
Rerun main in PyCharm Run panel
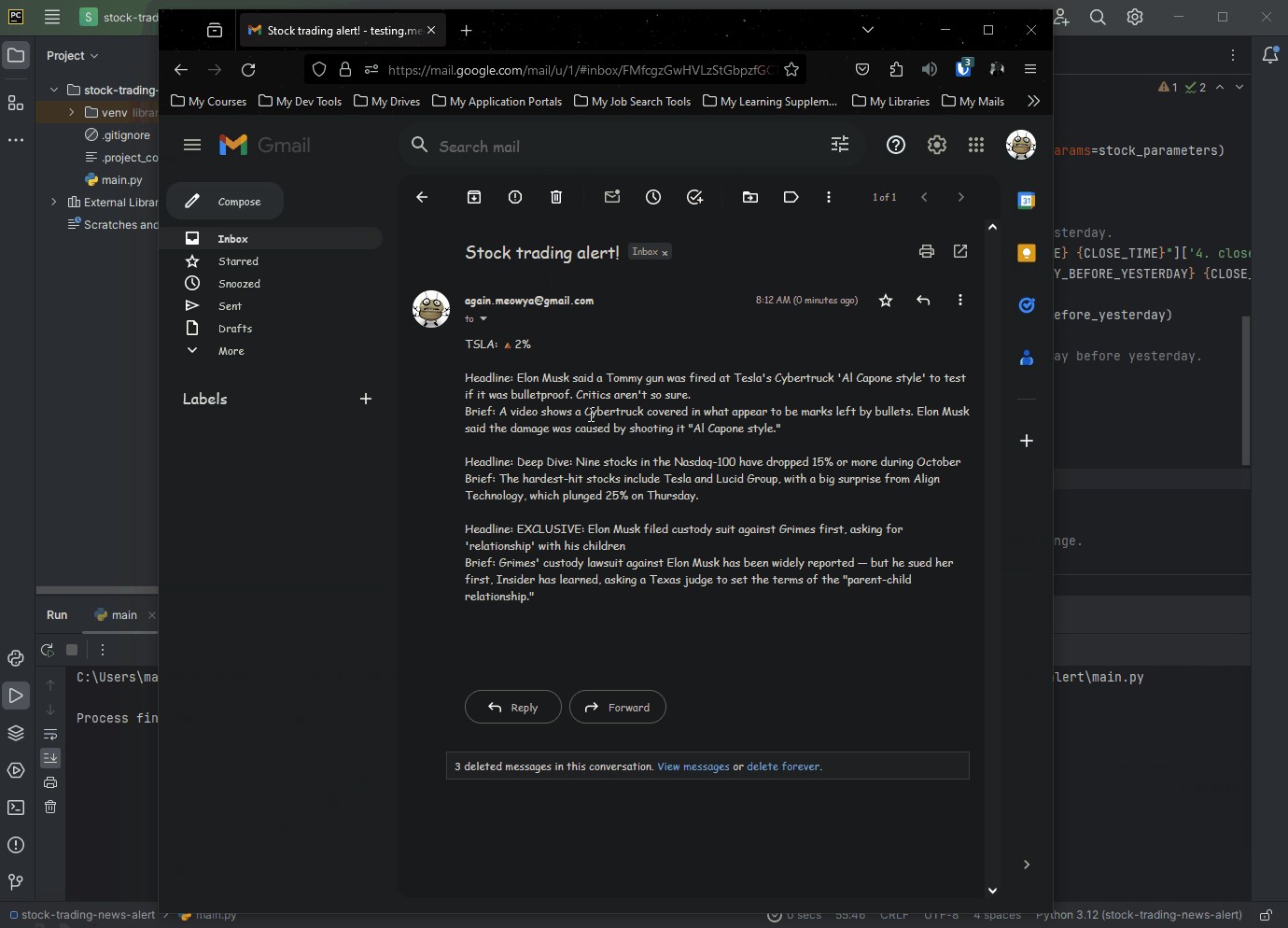tap(48, 650)
